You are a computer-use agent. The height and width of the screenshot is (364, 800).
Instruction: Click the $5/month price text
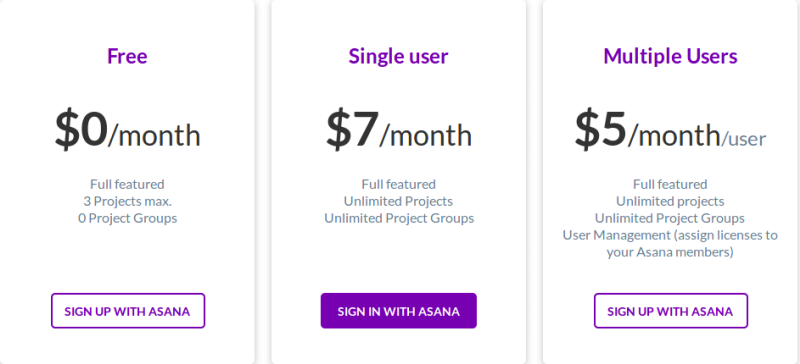click(647, 131)
